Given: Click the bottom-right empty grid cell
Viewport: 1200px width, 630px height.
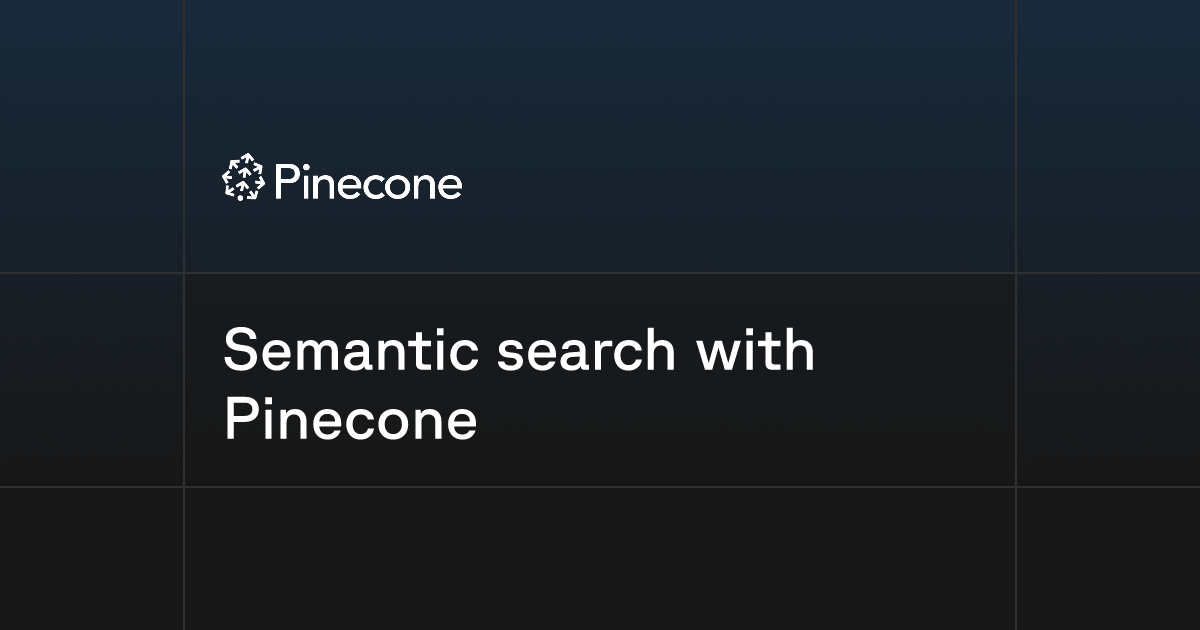Looking at the screenshot, I should pyautogui.click(x=1108, y=559).
